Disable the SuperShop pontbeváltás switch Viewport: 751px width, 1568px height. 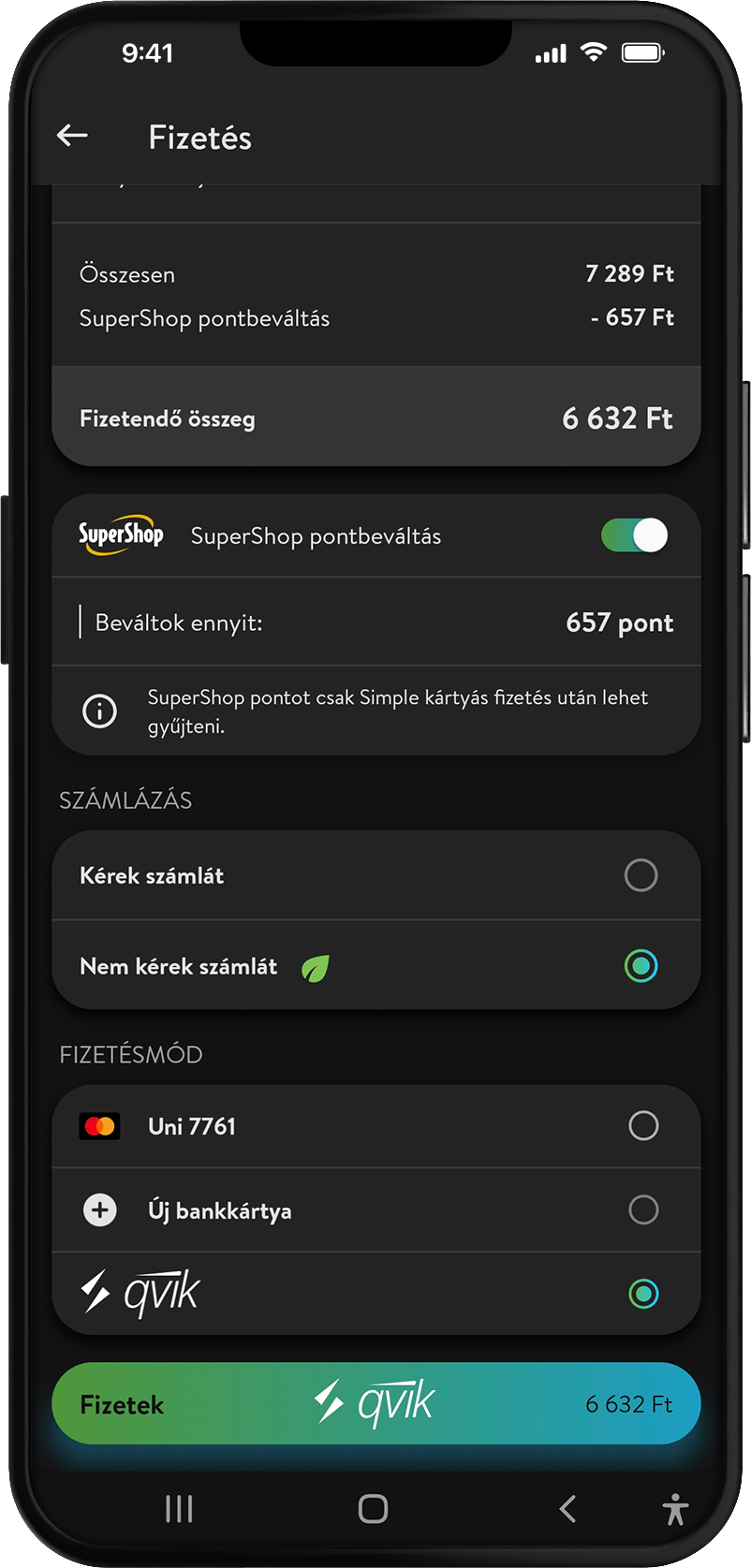(635, 535)
